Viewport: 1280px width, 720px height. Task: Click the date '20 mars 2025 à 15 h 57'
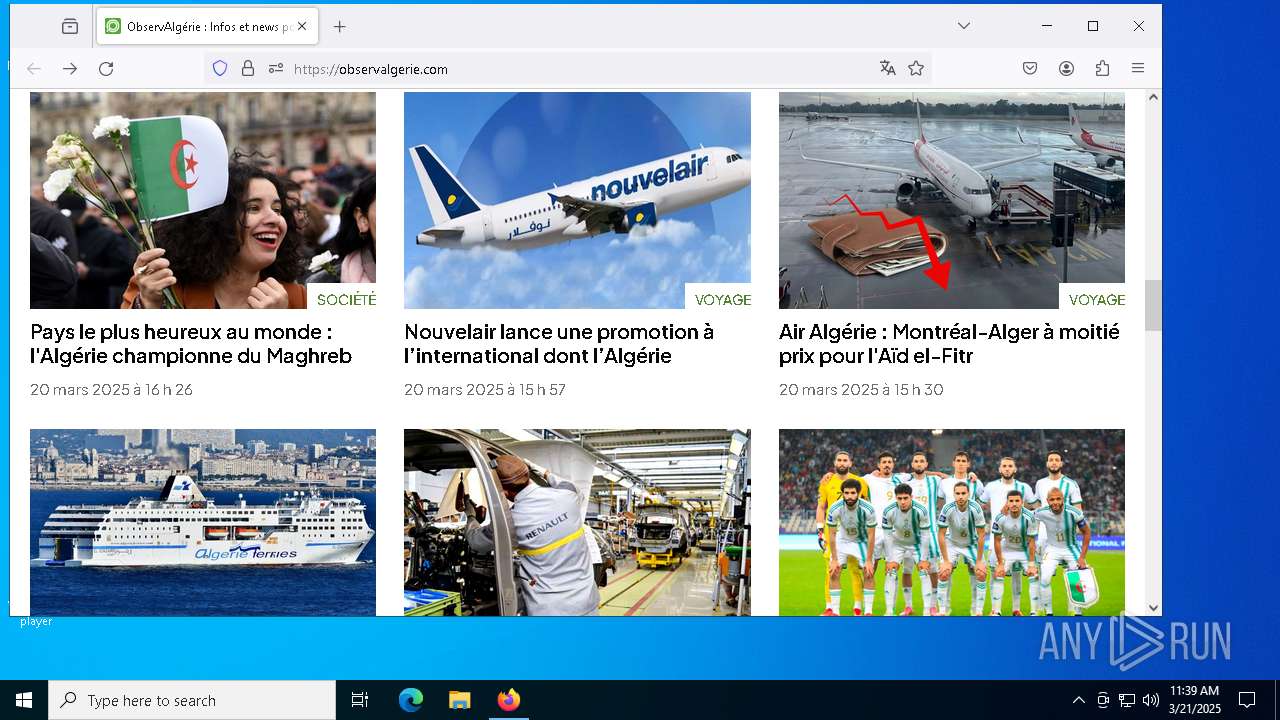click(485, 390)
